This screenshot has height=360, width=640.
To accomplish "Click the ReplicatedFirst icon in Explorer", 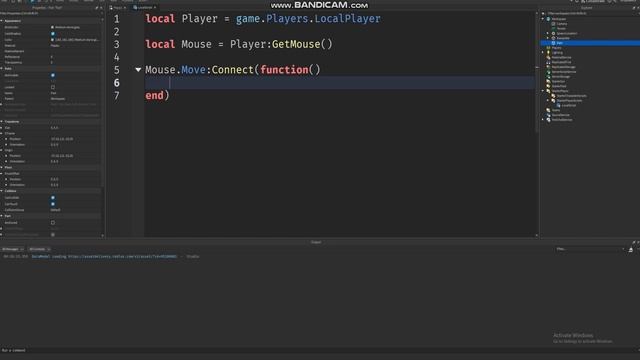I will 549,62.
